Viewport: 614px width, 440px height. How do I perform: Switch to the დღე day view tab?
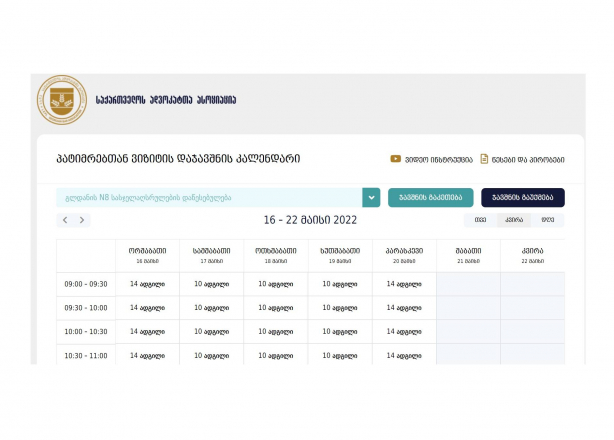pyautogui.click(x=548, y=220)
